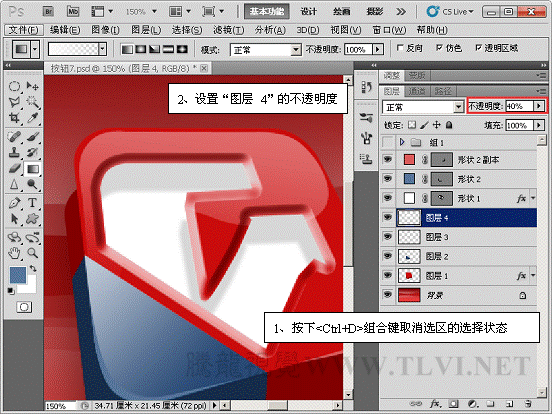Screen dimensions: 552x414
Task: Click the layer fx button at panel bottom
Action: tap(435, 403)
